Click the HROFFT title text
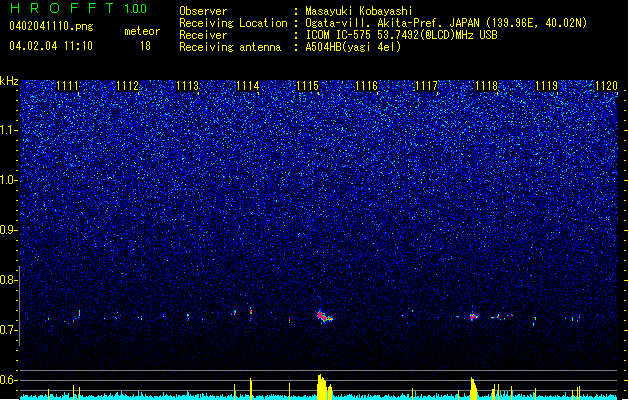 point(62,8)
